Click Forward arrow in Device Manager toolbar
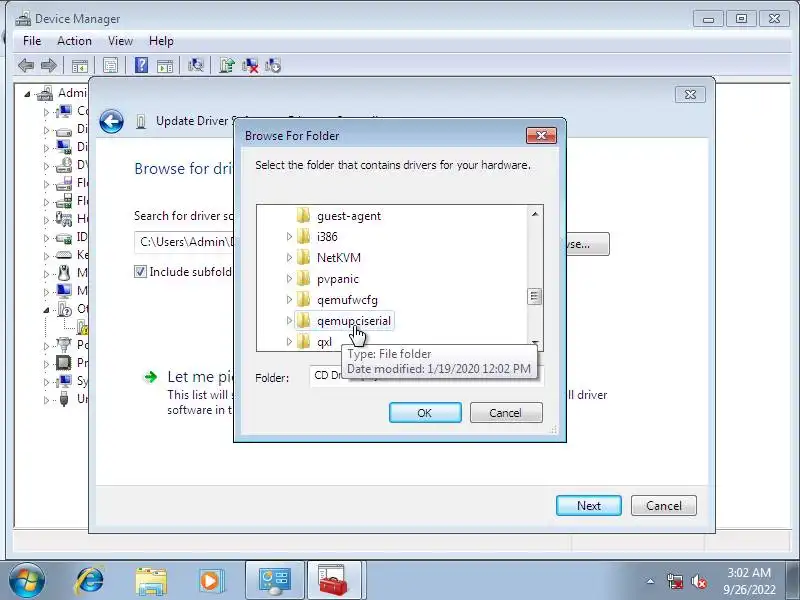 point(48,65)
